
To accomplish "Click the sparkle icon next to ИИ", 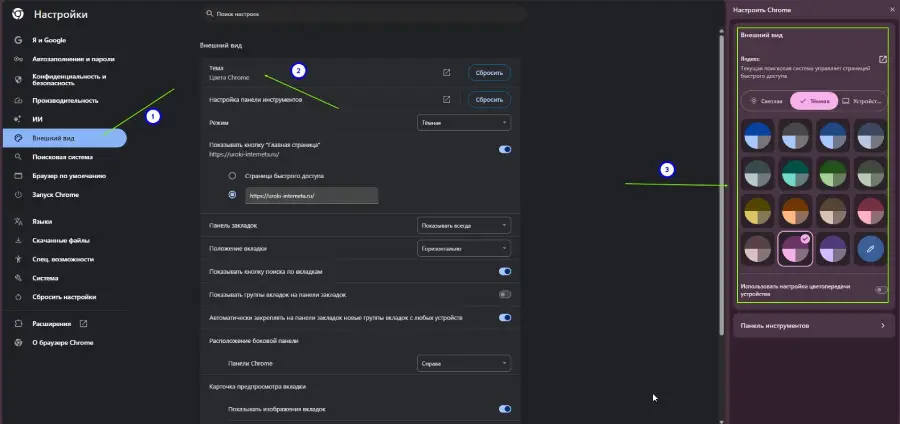I will [x=18, y=119].
